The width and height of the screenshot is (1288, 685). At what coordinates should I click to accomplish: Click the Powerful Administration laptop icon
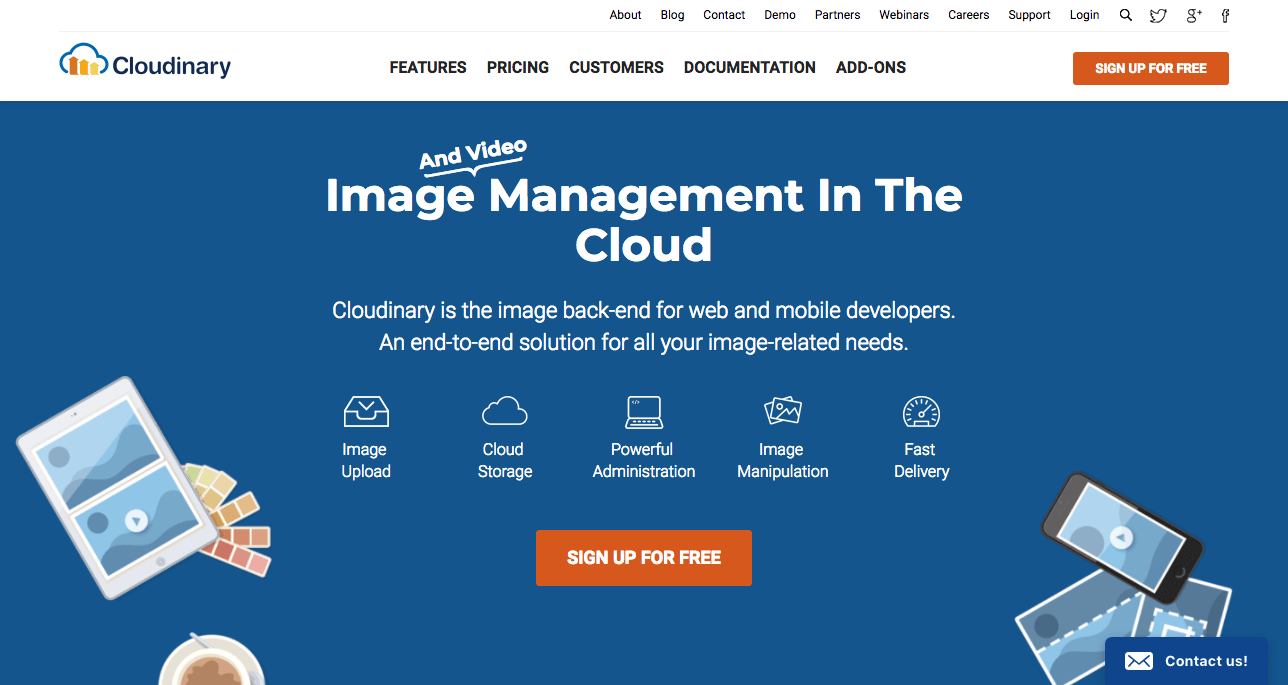[x=643, y=411]
